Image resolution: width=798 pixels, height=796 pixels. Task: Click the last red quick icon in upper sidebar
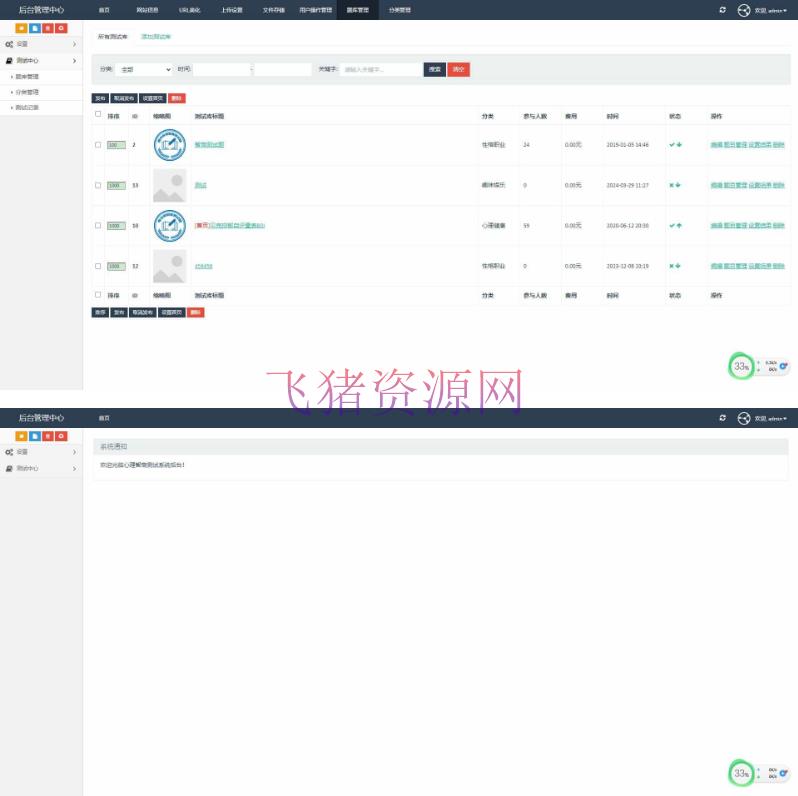click(x=61, y=29)
